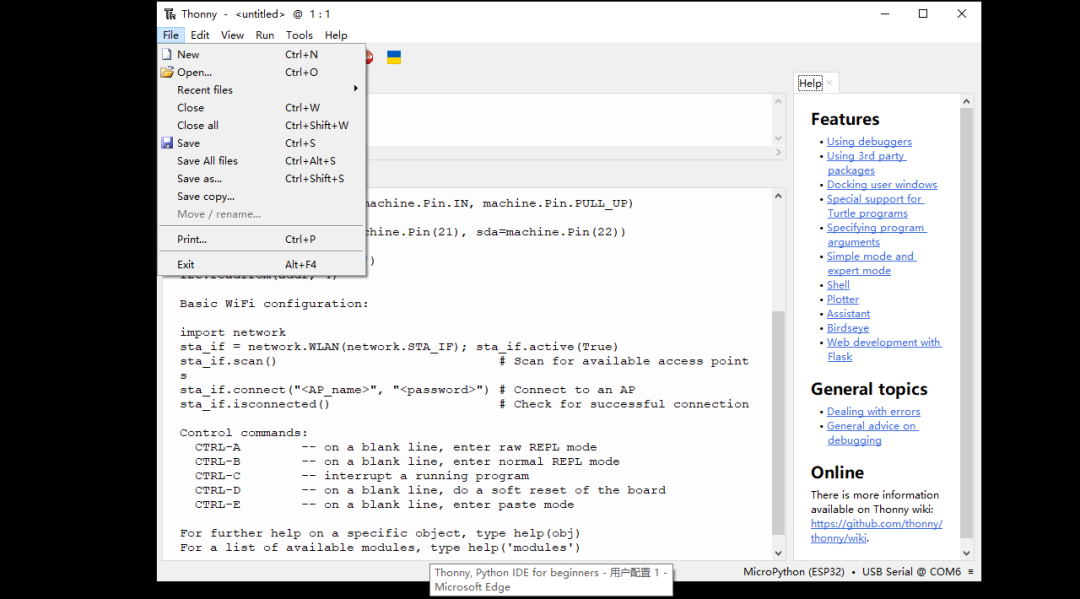Open Specifying program arguments link
Viewport: 1080px width, 599px height.
[x=876, y=235]
